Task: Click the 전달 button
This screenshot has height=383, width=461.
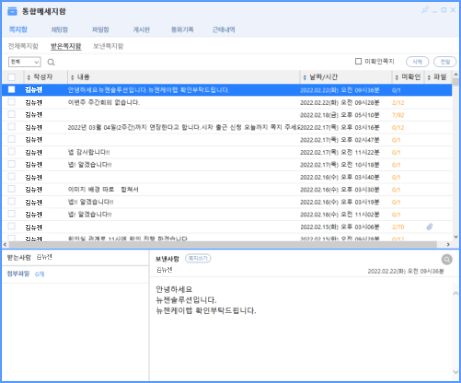Action: click(445, 62)
